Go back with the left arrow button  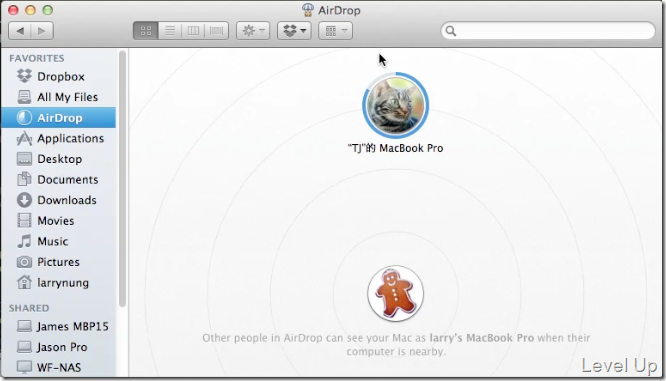click(20, 31)
